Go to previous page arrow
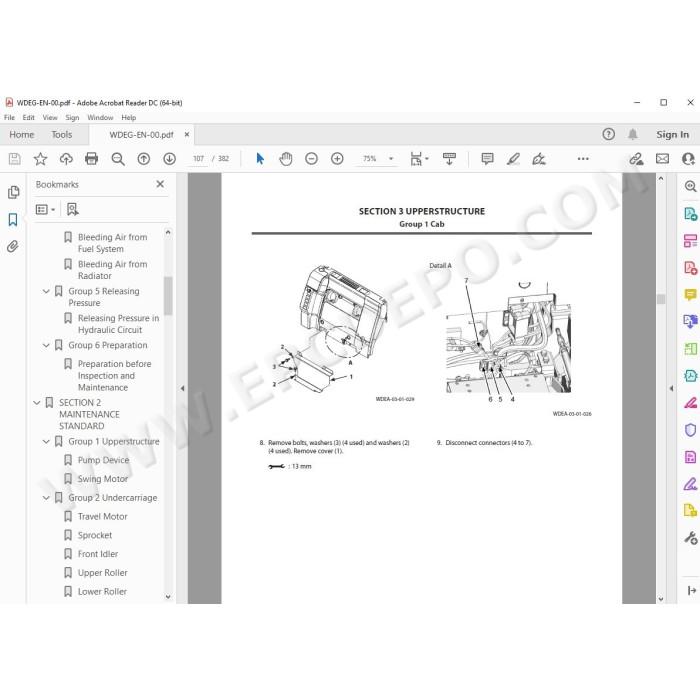The width and height of the screenshot is (700, 700). [144, 158]
